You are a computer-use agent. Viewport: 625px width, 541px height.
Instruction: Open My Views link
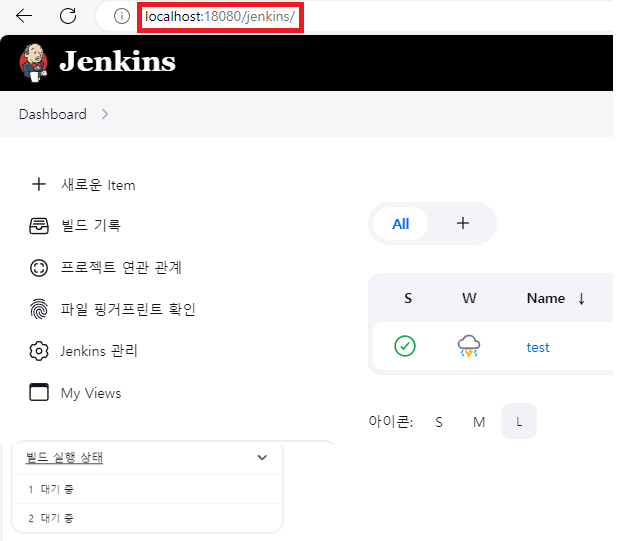tap(91, 393)
